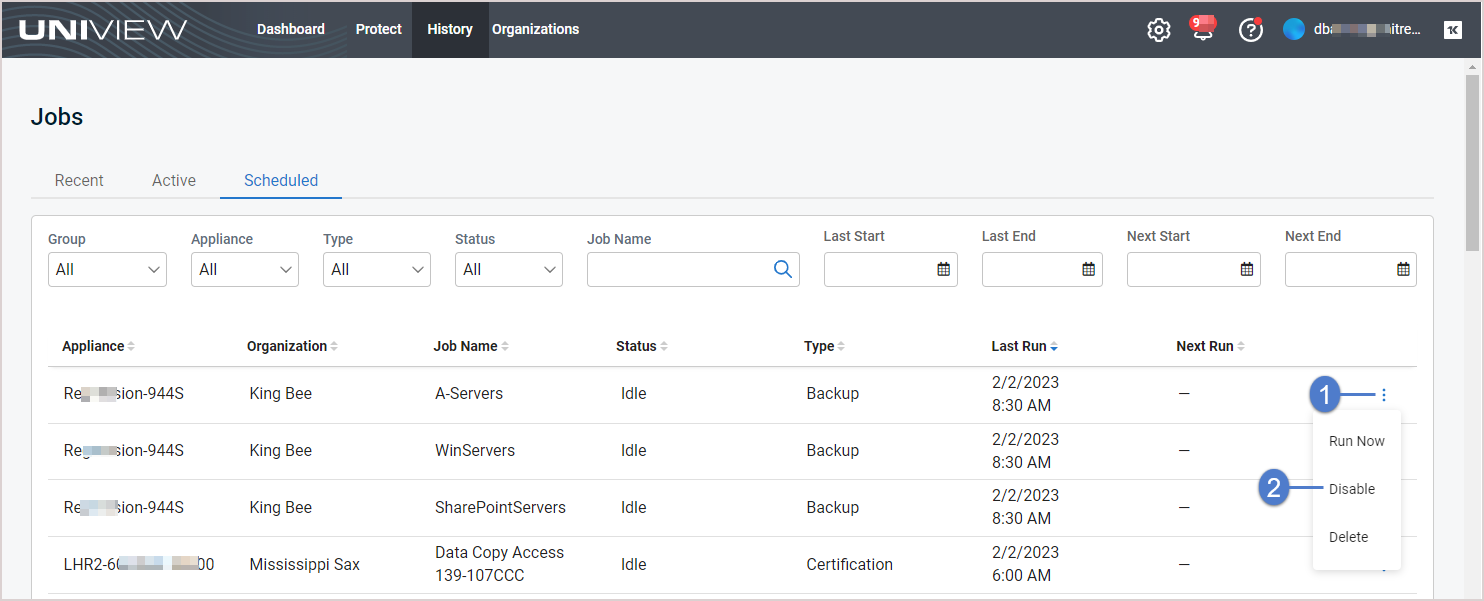
Task: Click the WinServers job name
Action: pos(475,451)
